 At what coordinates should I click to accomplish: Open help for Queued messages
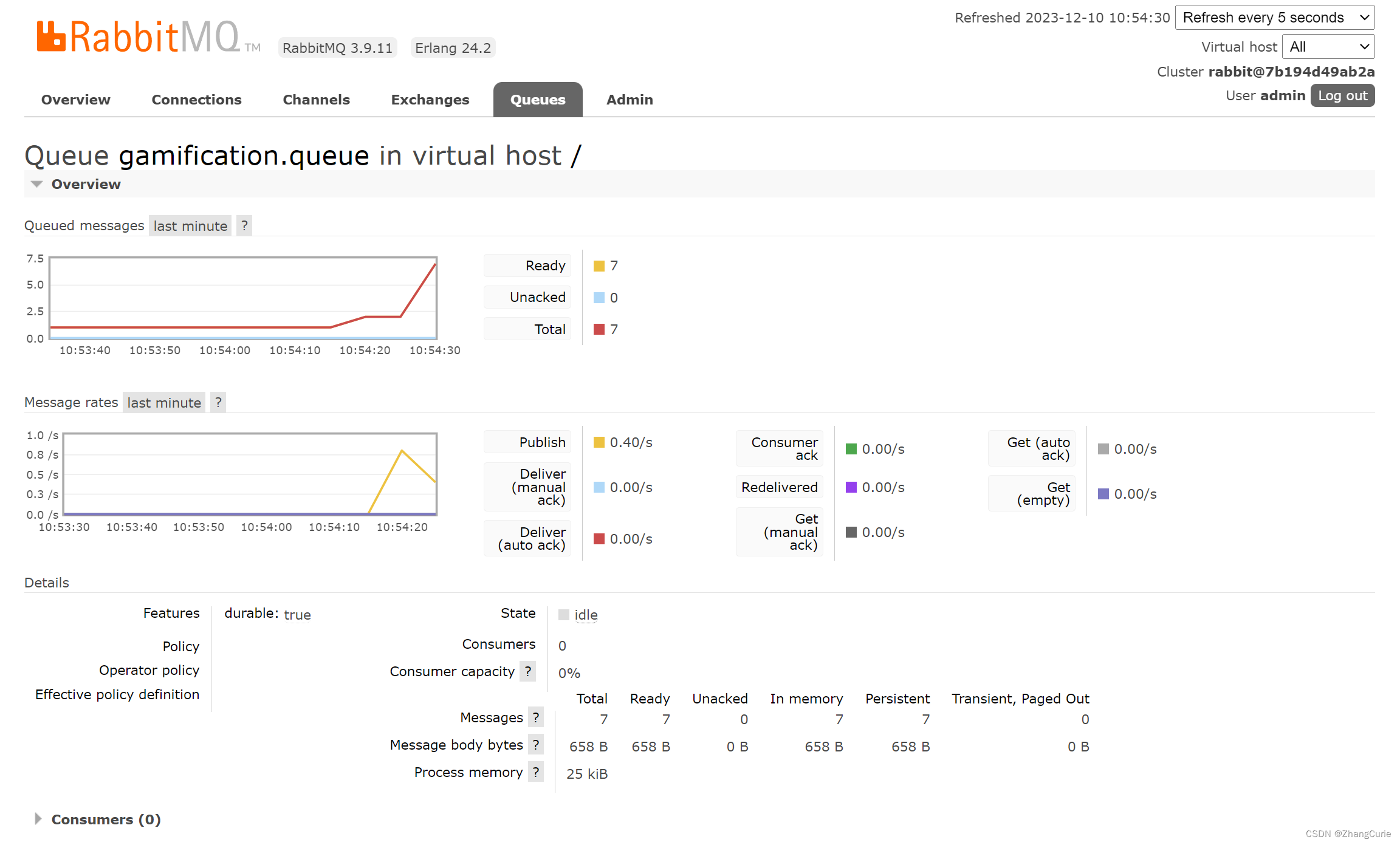244,226
